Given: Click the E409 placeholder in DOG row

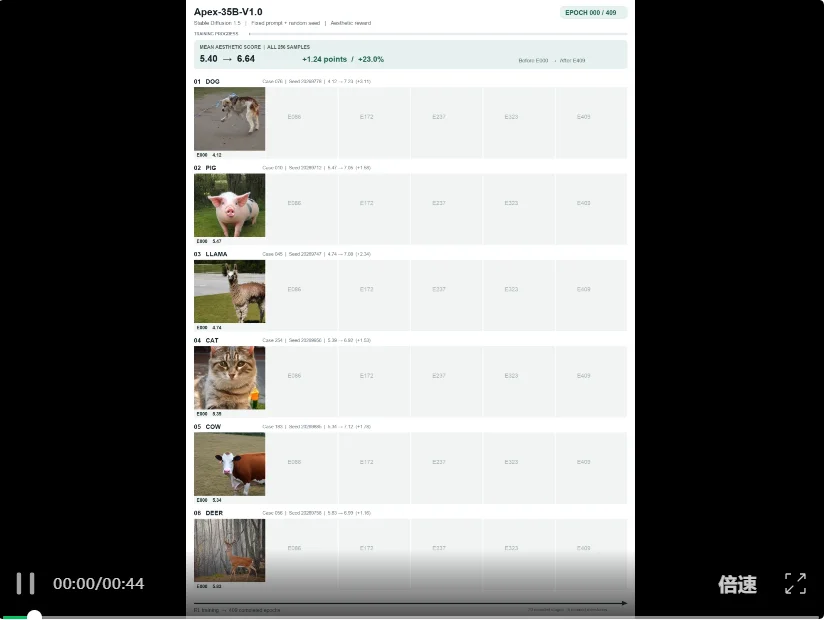Looking at the screenshot, I should 591,122.
